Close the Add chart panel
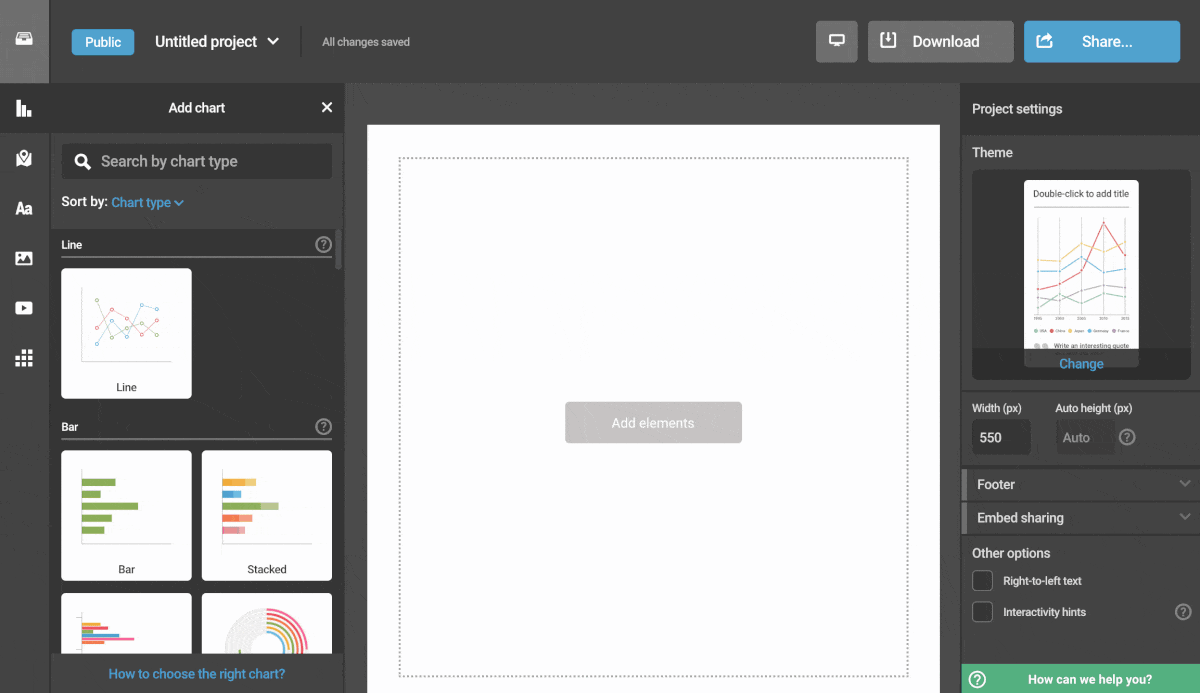1200x693 pixels. [x=327, y=108]
